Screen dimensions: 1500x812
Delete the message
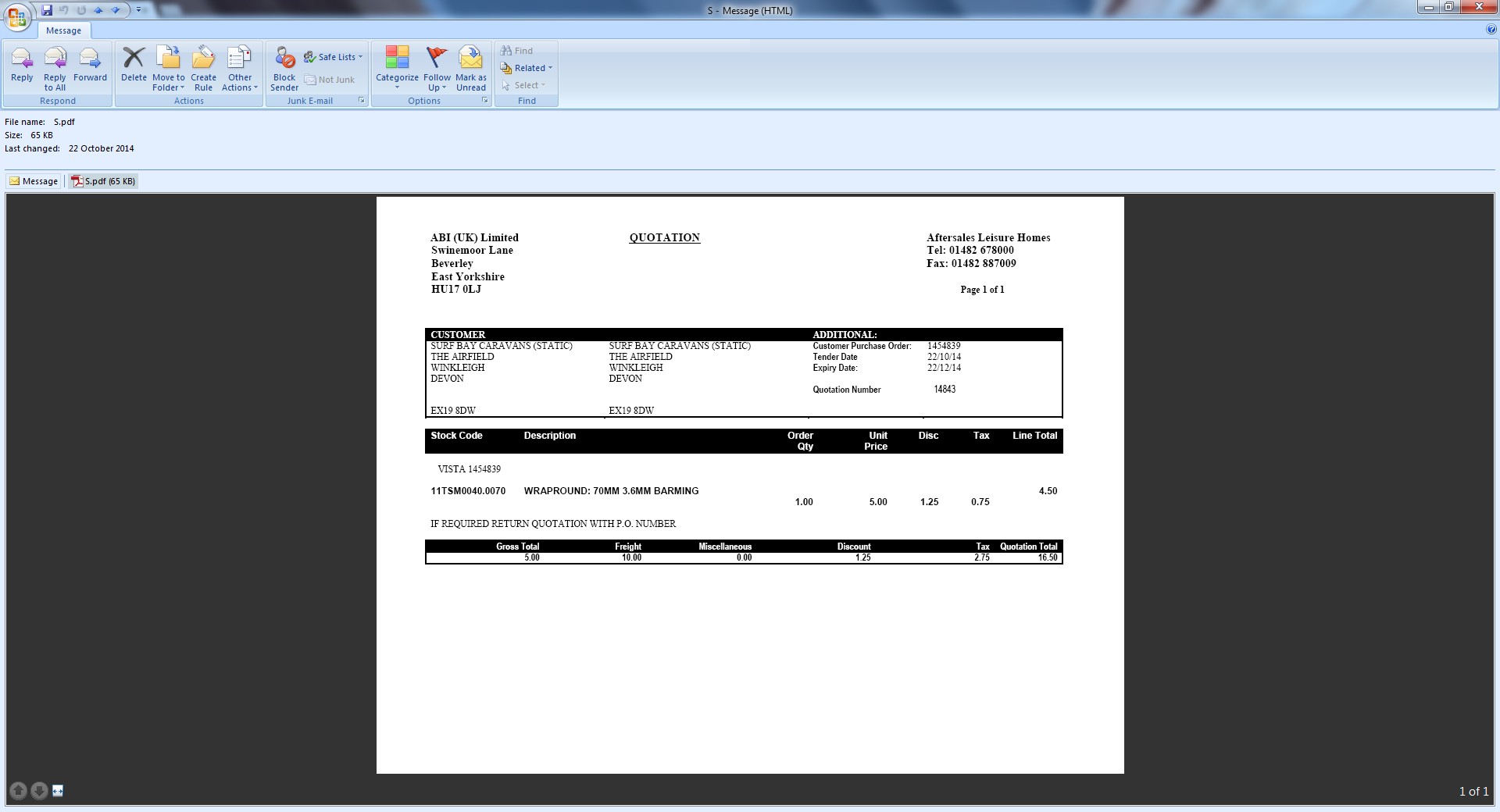coord(134,66)
